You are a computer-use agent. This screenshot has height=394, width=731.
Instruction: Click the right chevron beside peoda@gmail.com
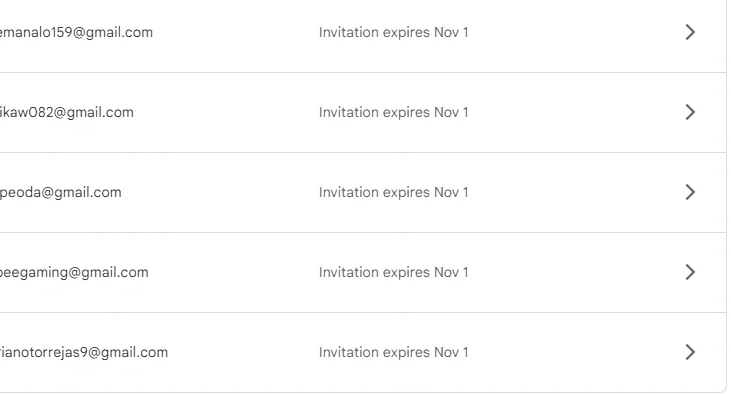(690, 192)
